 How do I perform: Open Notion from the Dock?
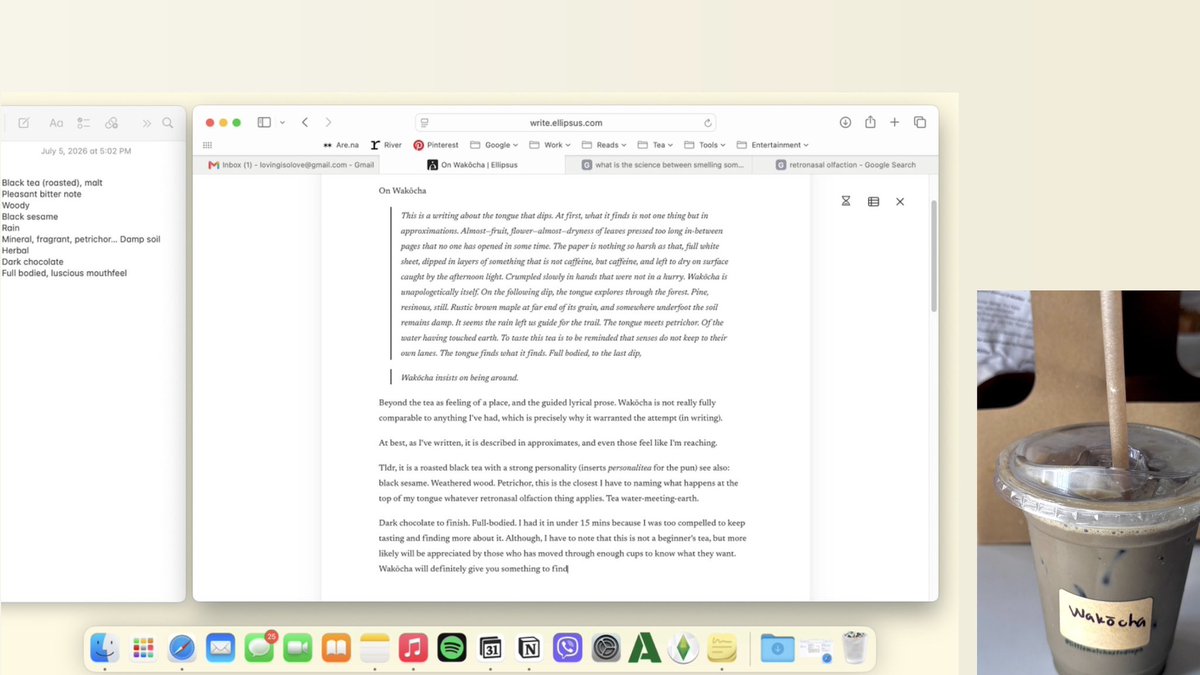[529, 648]
